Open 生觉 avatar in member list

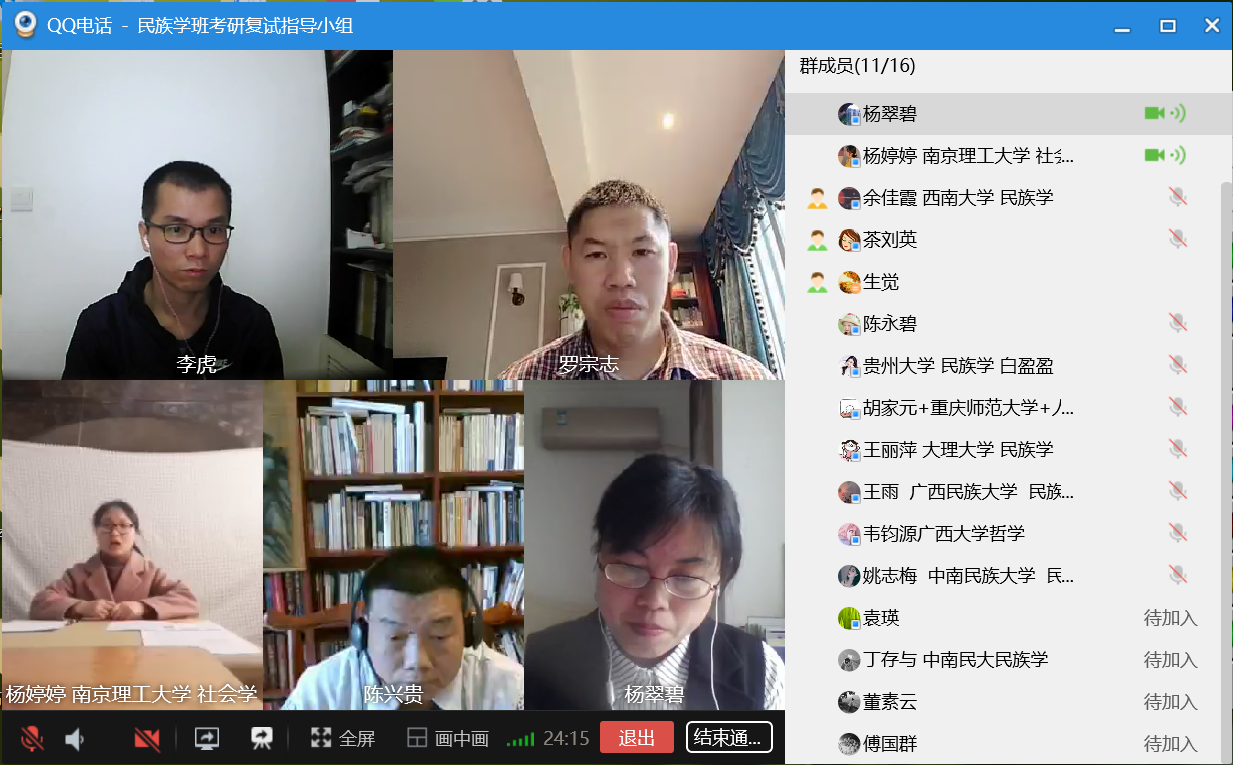pyautogui.click(x=849, y=282)
